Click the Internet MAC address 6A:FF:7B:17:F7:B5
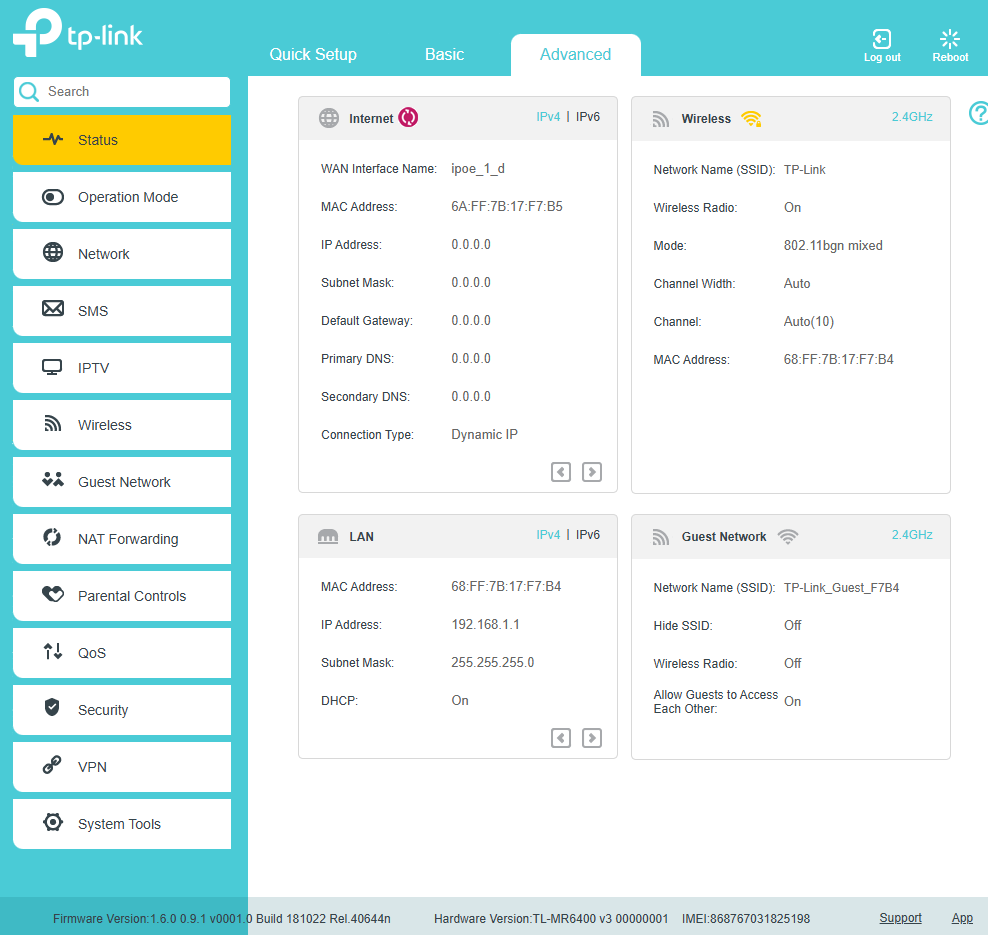988x935 pixels. tap(507, 207)
